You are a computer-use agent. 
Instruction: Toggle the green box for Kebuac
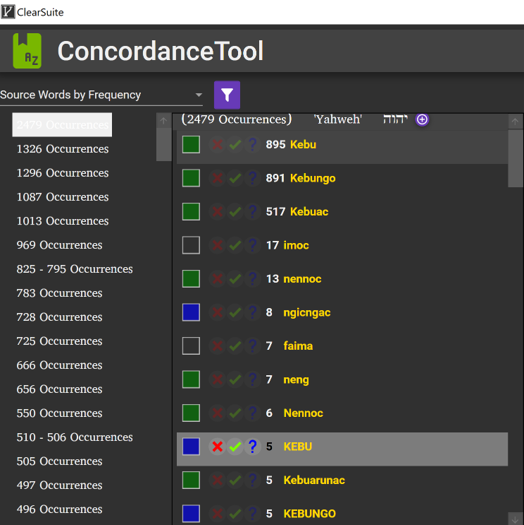pyautogui.click(x=191, y=212)
